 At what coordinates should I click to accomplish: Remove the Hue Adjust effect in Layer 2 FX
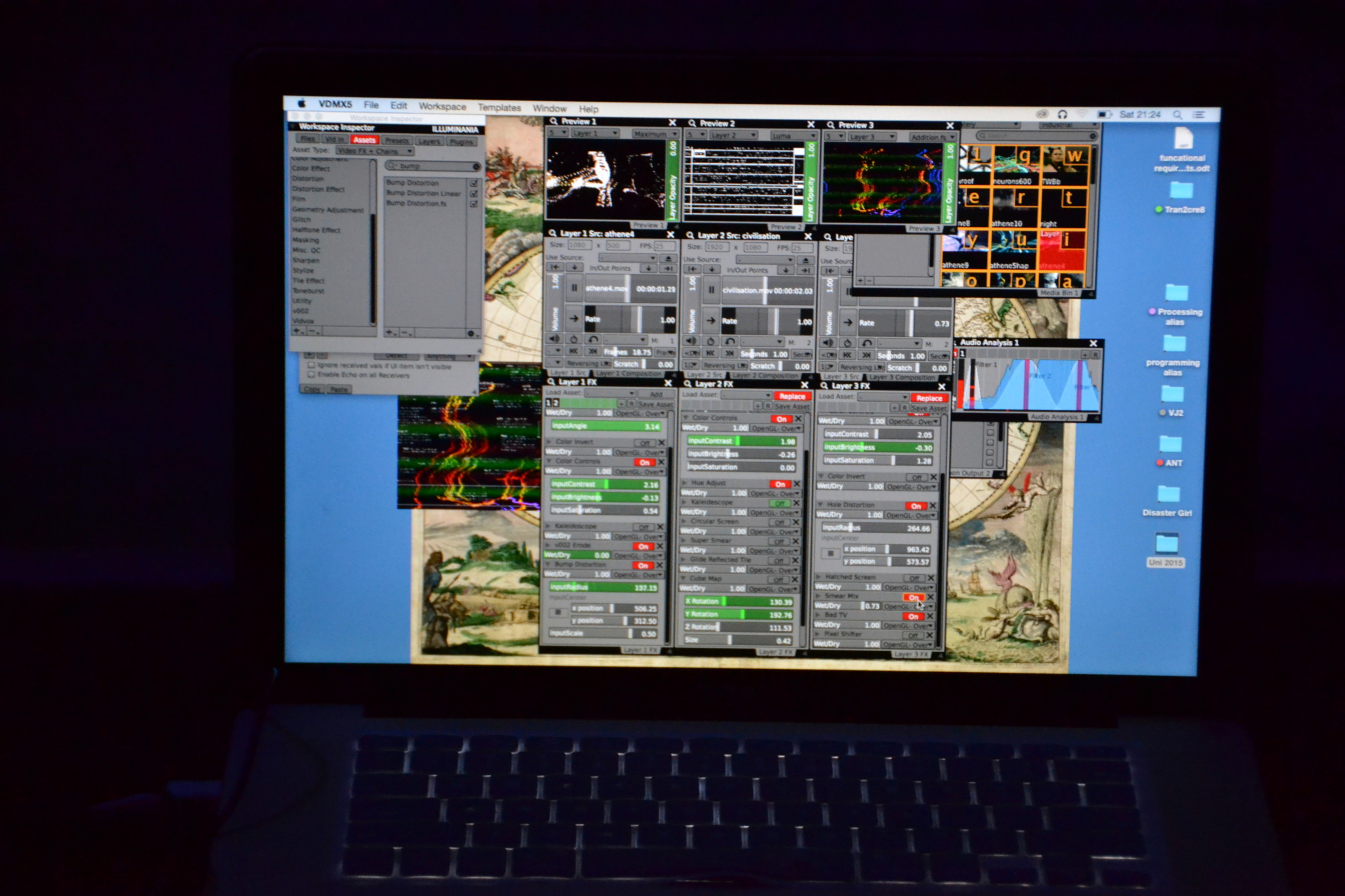[x=797, y=483]
